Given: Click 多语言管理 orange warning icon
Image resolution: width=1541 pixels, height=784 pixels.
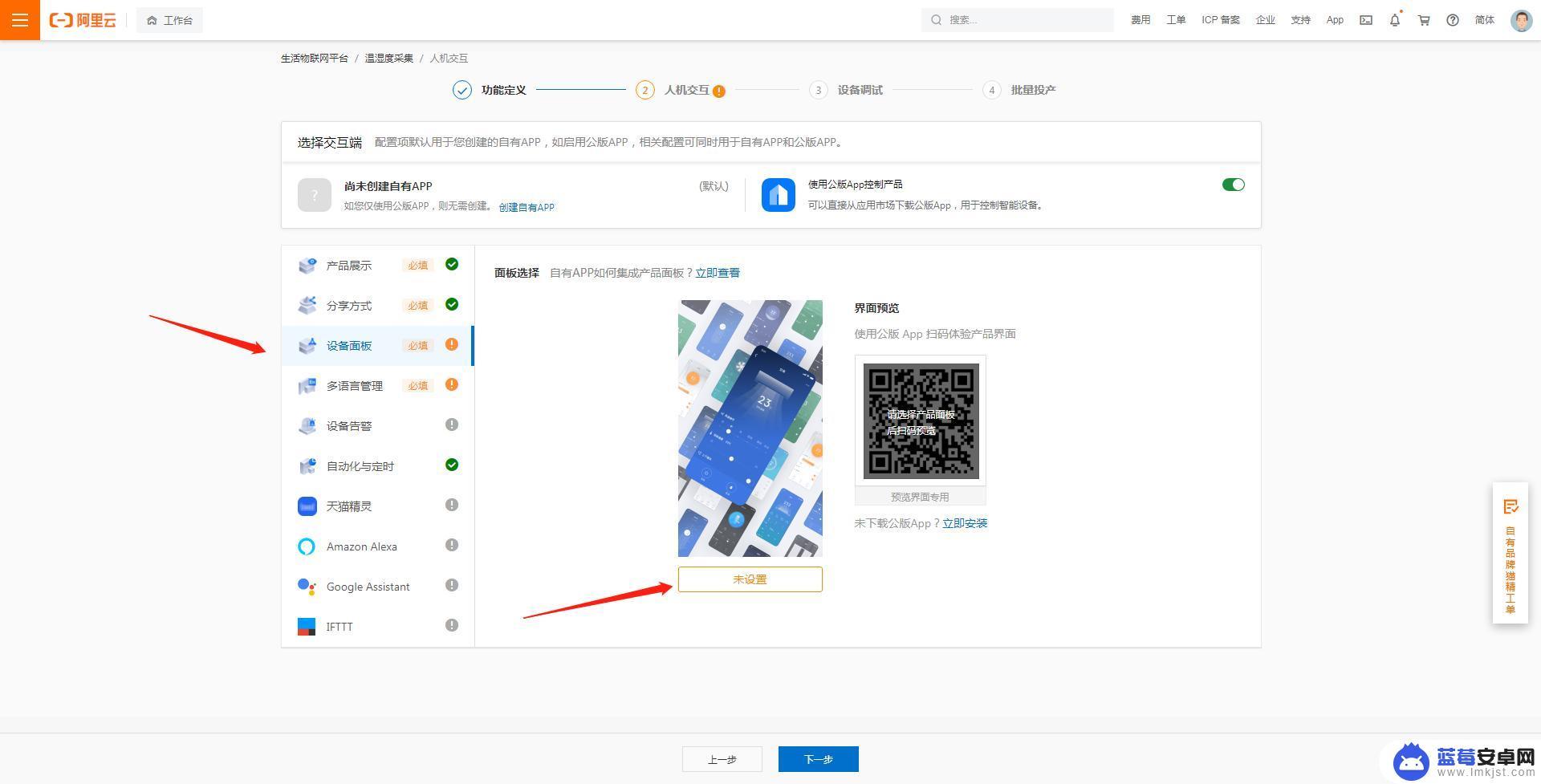Looking at the screenshot, I should (452, 384).
